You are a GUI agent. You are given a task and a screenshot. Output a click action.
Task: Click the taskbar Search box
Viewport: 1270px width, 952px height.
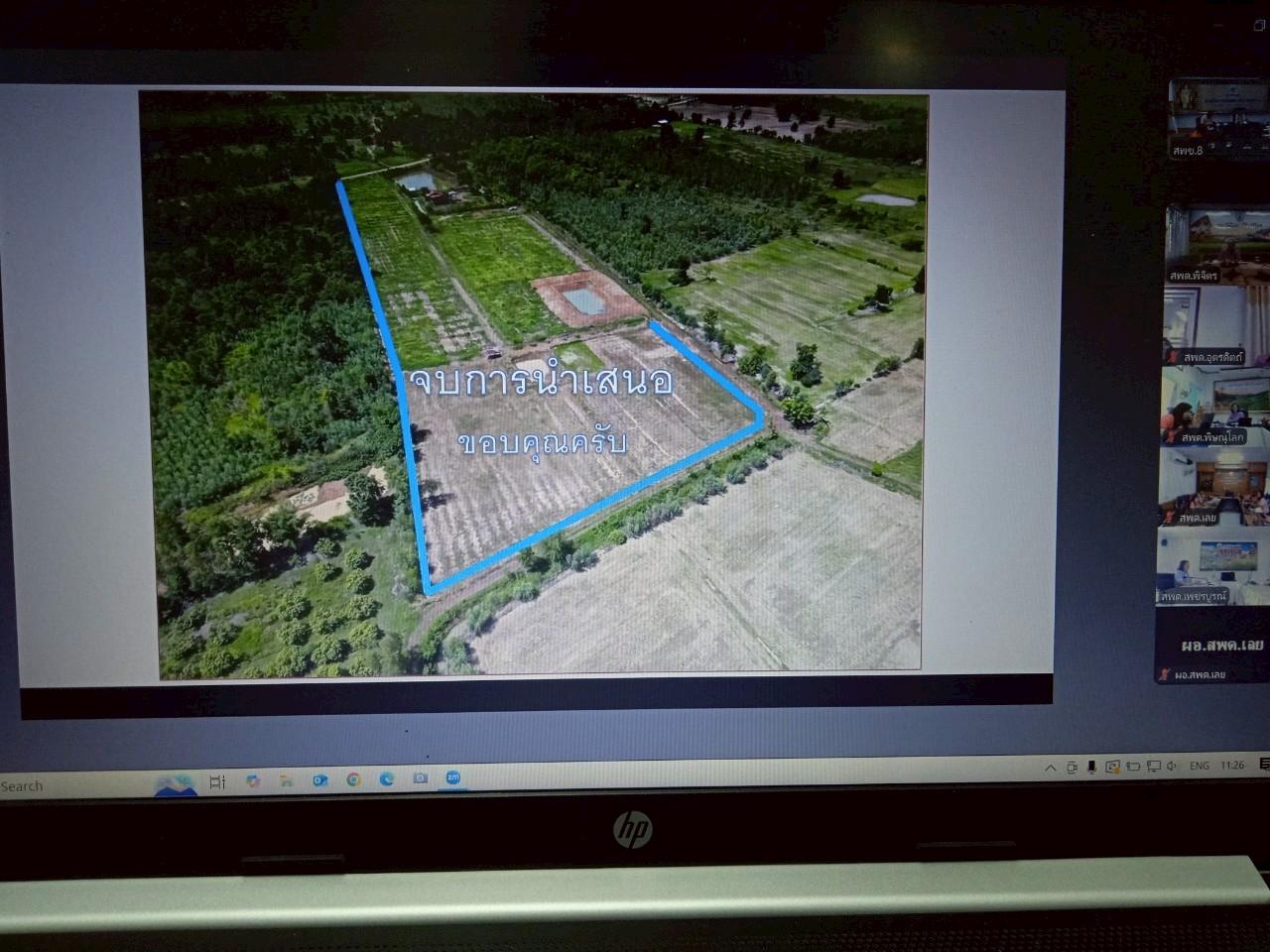(x=40, y=786)
